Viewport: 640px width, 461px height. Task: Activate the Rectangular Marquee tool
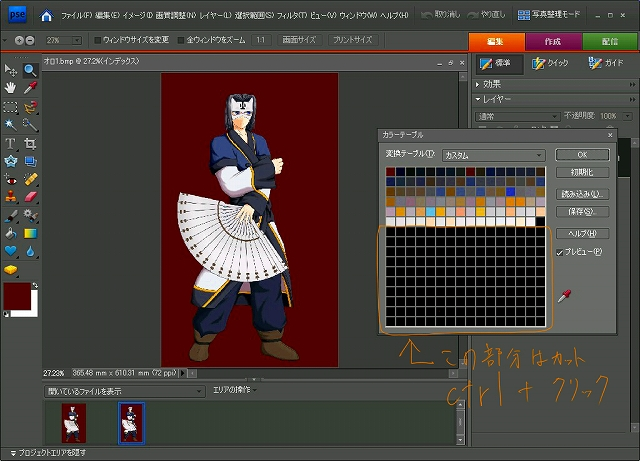[x=11, y=106]
